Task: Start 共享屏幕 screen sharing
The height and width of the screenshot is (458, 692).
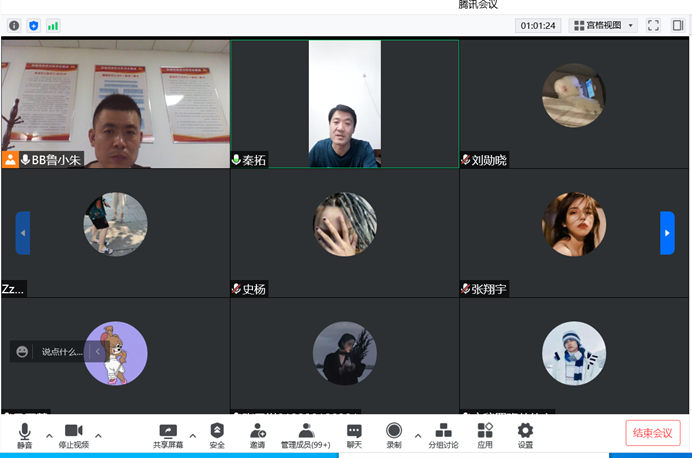Action: pyautogui.click(x=168, y=433)
